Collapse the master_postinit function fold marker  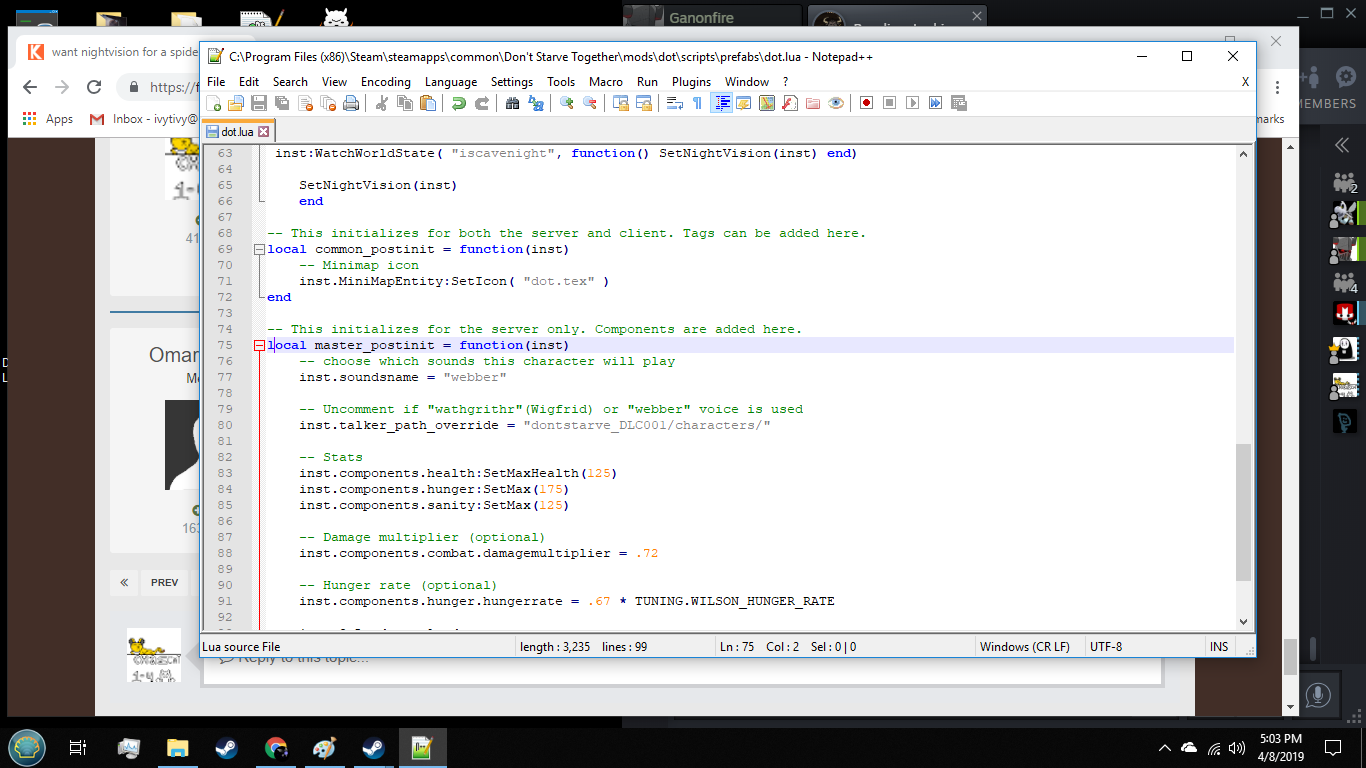(260, 346)
